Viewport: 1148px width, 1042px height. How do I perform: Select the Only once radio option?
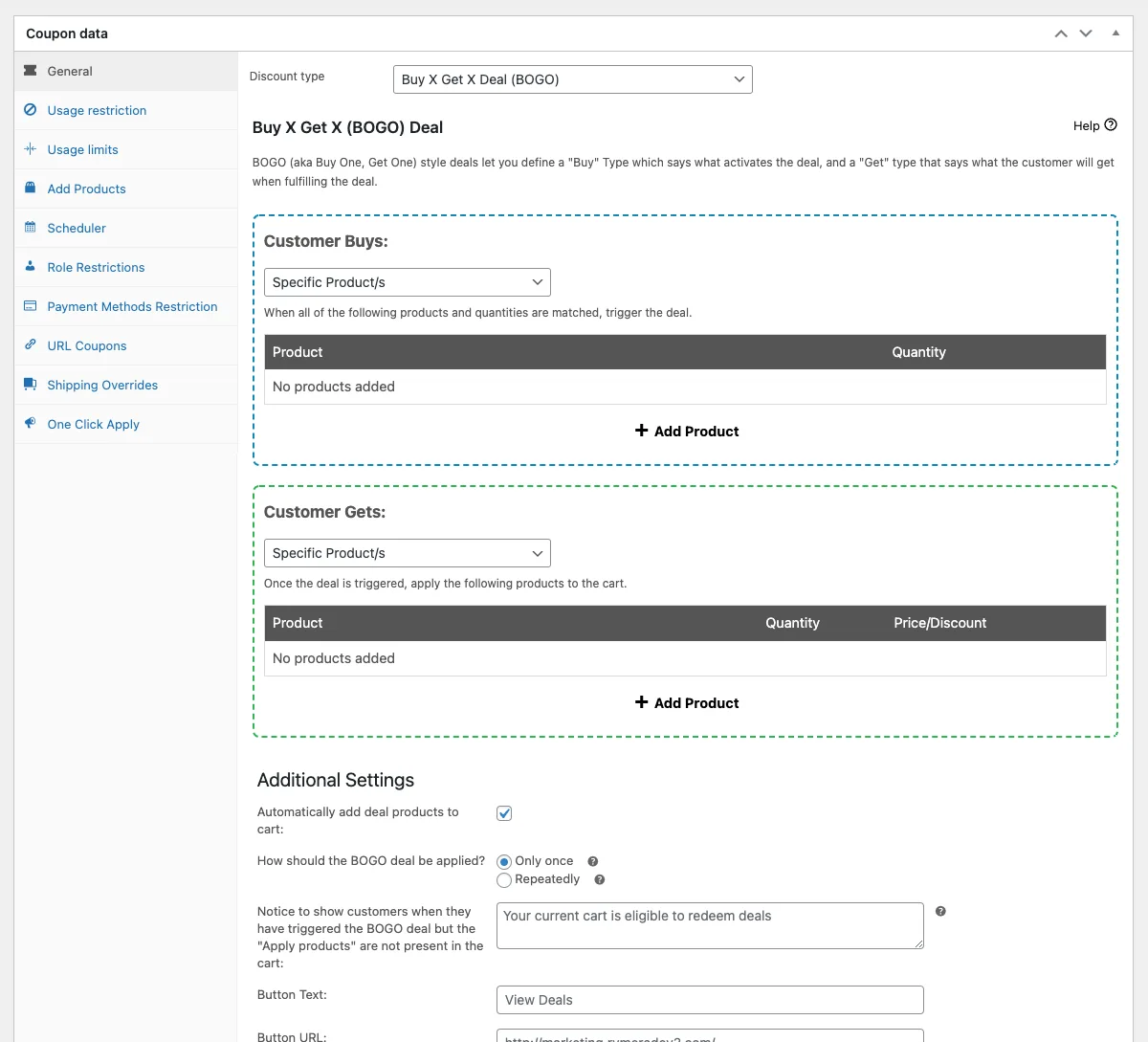click(504, 862)
